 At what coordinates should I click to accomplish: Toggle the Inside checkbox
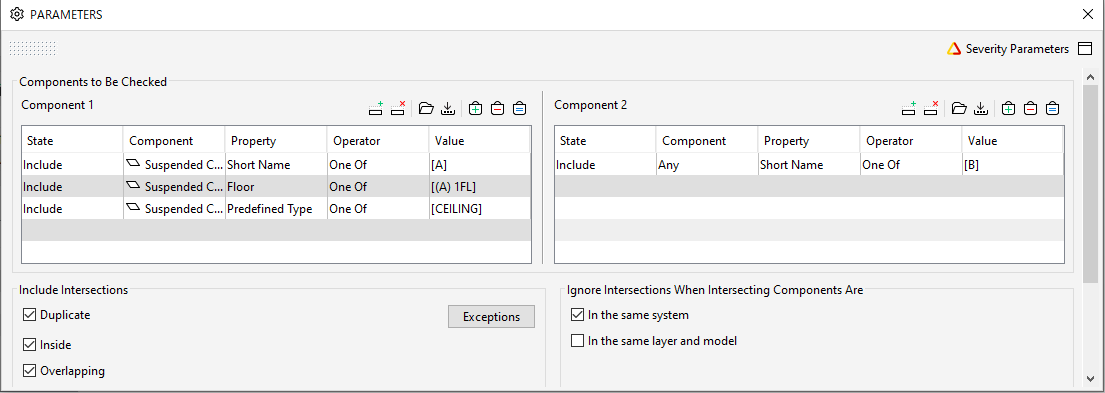[30, 345]
